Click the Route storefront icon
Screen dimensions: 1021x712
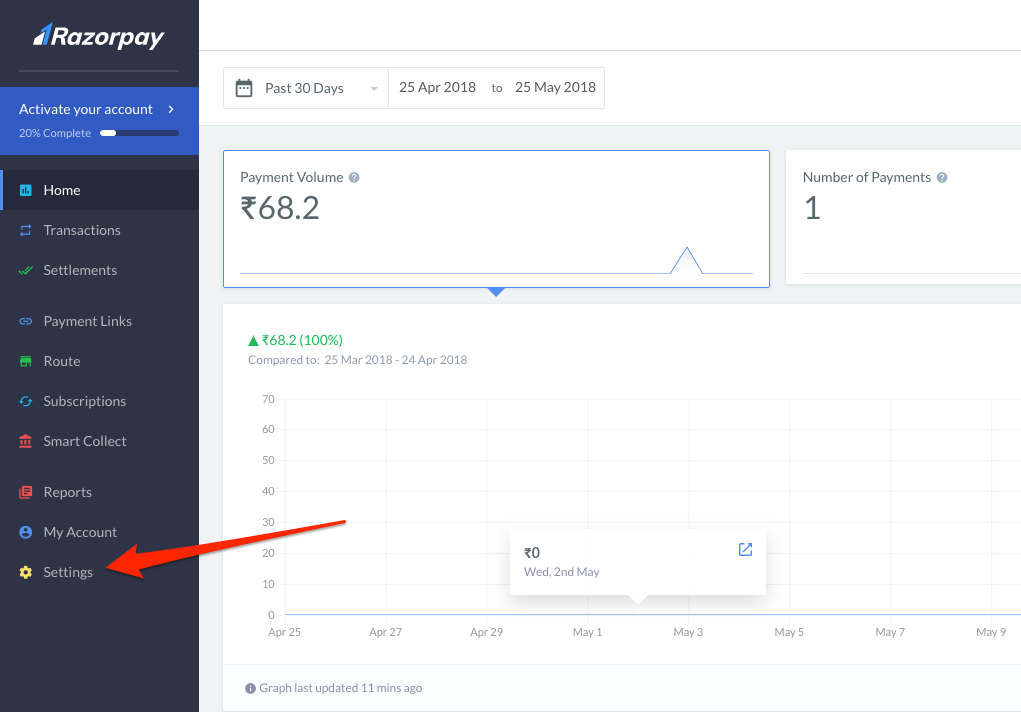click(x=25, y=361)
